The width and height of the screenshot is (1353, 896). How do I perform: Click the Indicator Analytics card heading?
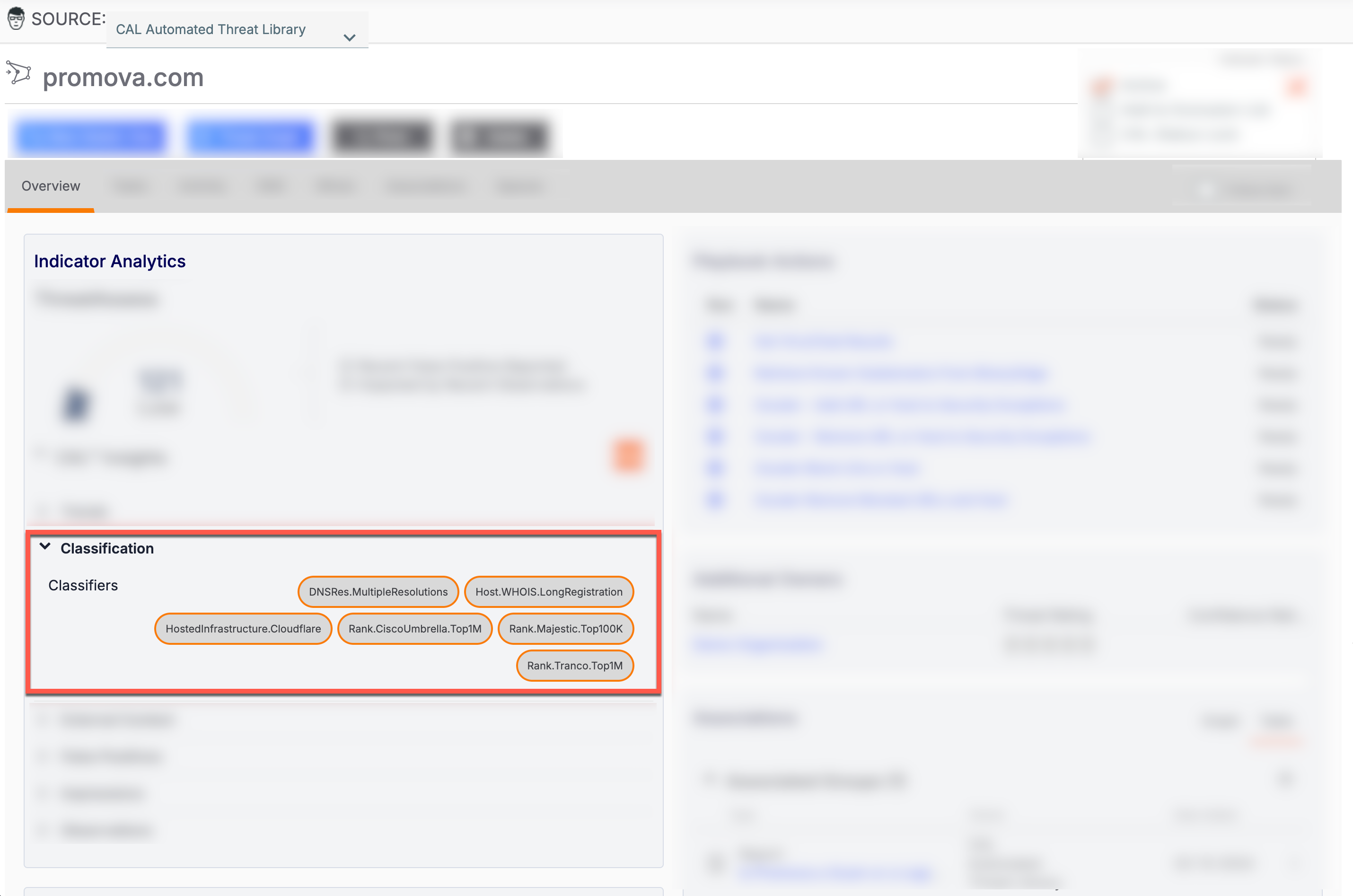click(x=110, y=261)
